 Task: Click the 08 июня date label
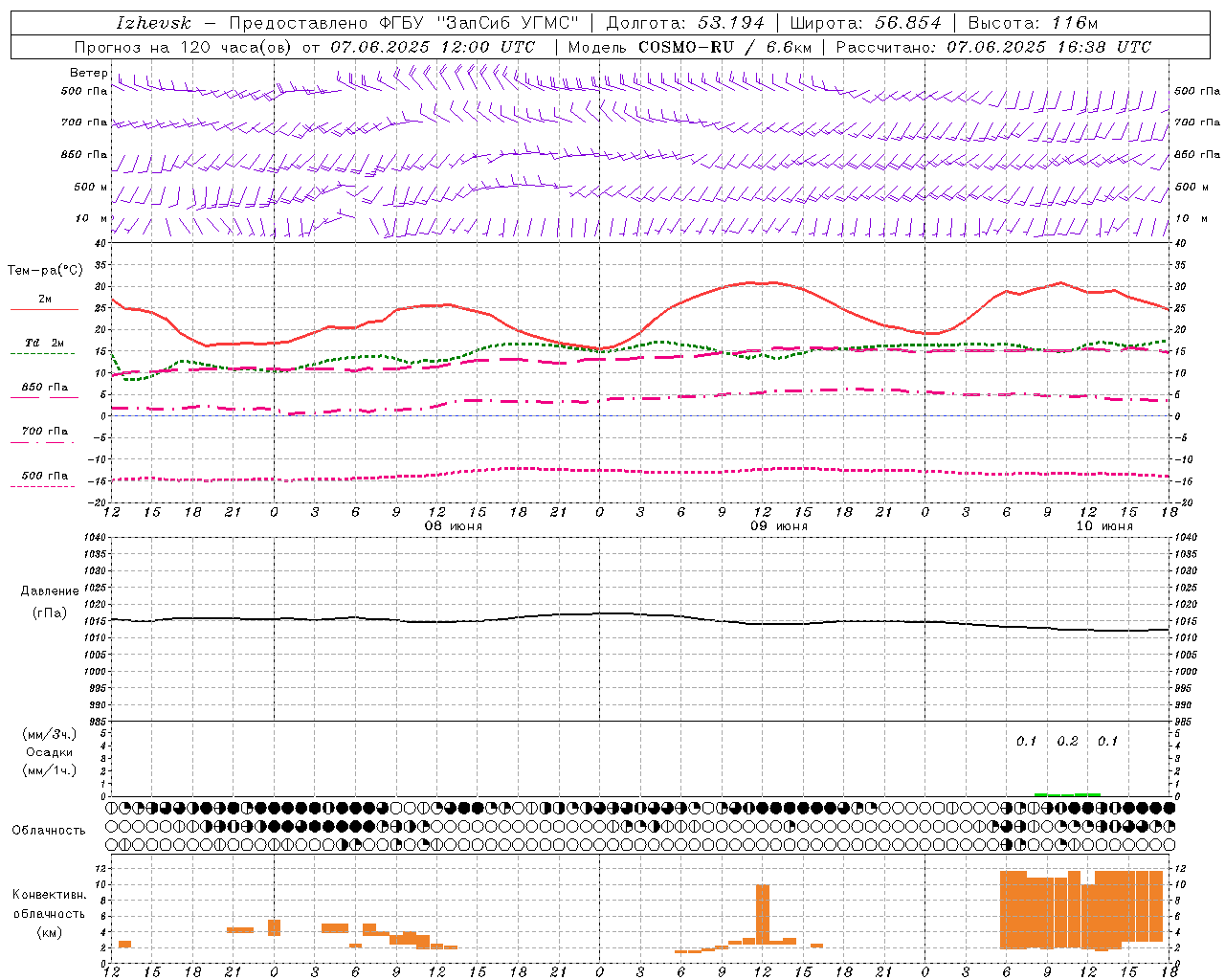point(454,526)
